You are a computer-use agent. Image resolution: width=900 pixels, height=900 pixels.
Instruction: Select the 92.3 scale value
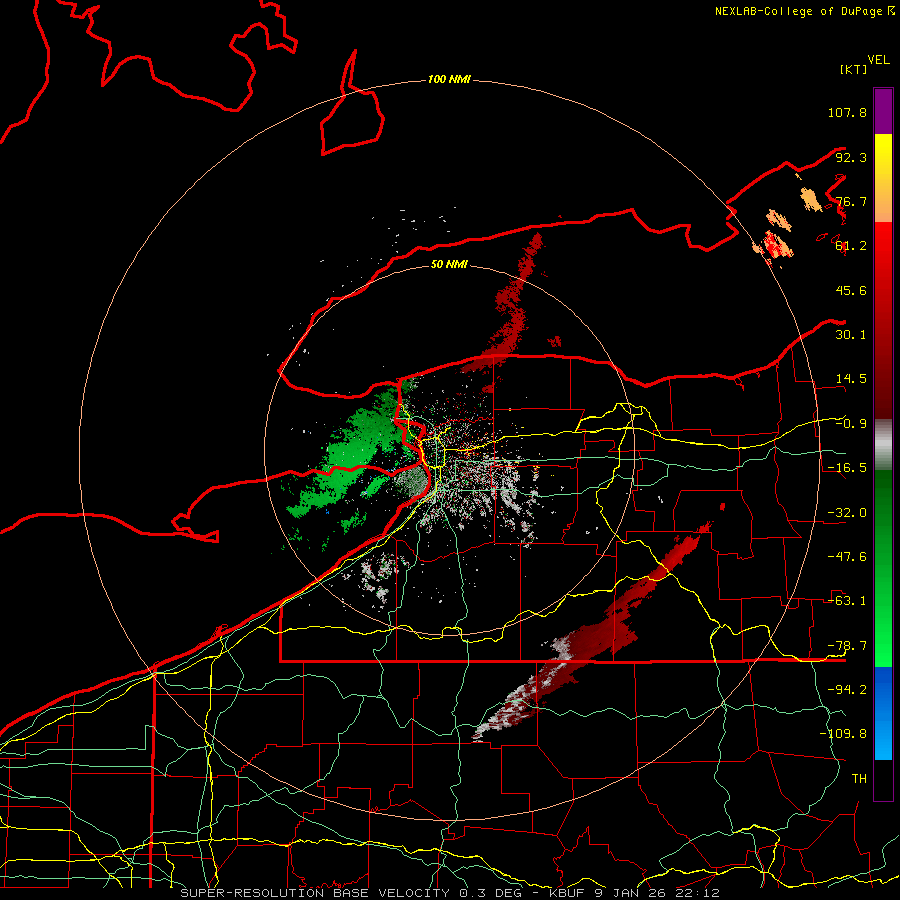pyautogui.click(x=851, y=157)
